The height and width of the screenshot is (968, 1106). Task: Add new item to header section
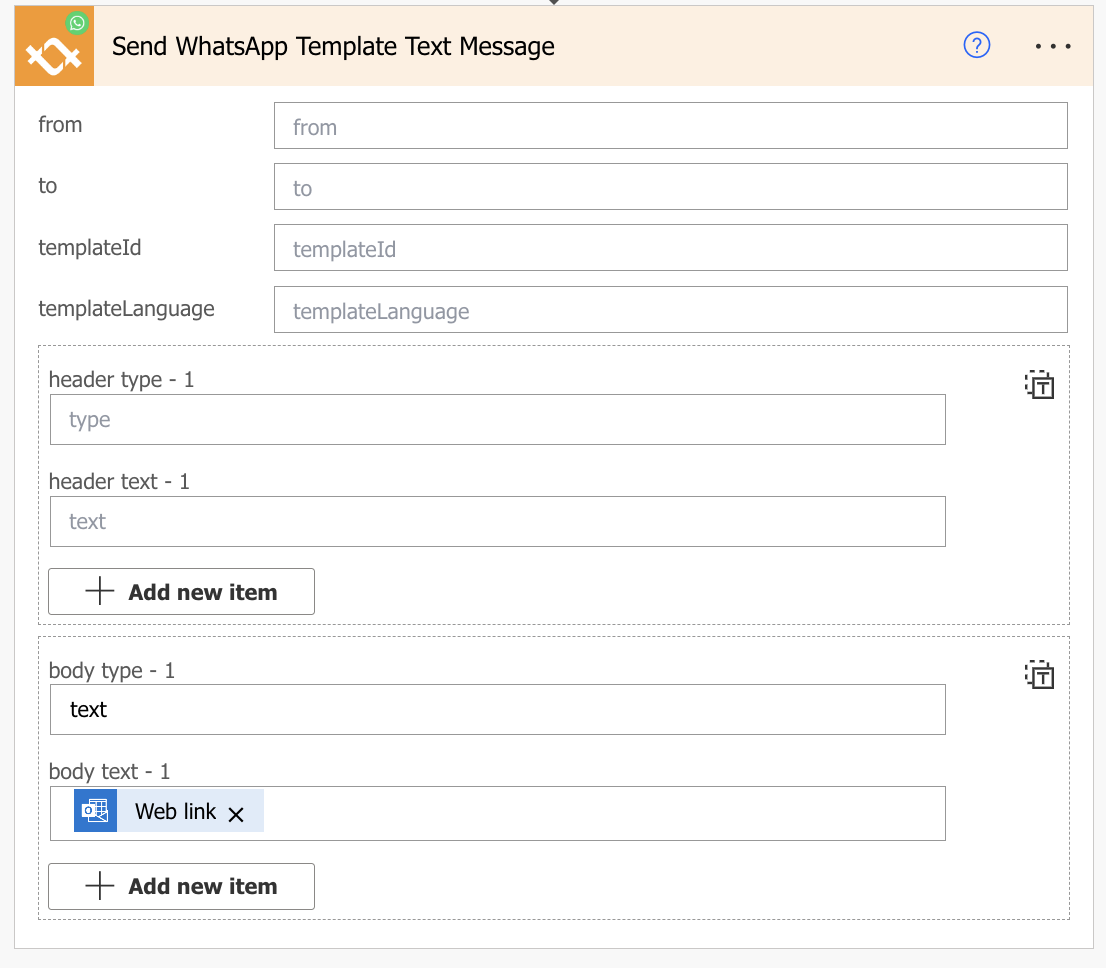[x=182, y=592]
